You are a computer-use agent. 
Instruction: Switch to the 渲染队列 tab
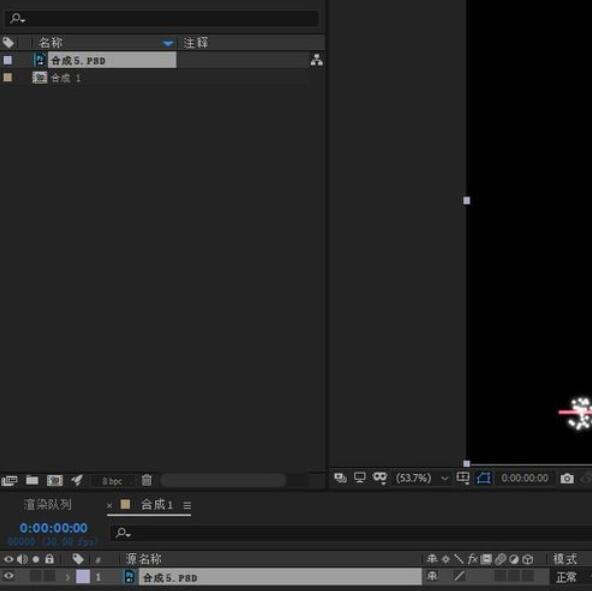48,504
